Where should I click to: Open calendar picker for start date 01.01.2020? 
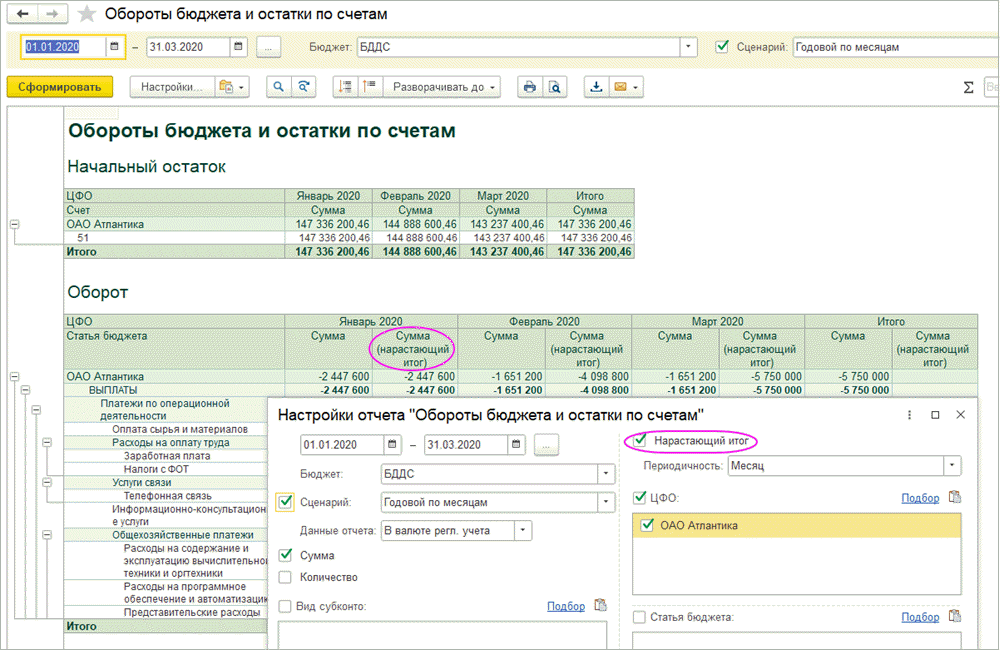point(114,47)
